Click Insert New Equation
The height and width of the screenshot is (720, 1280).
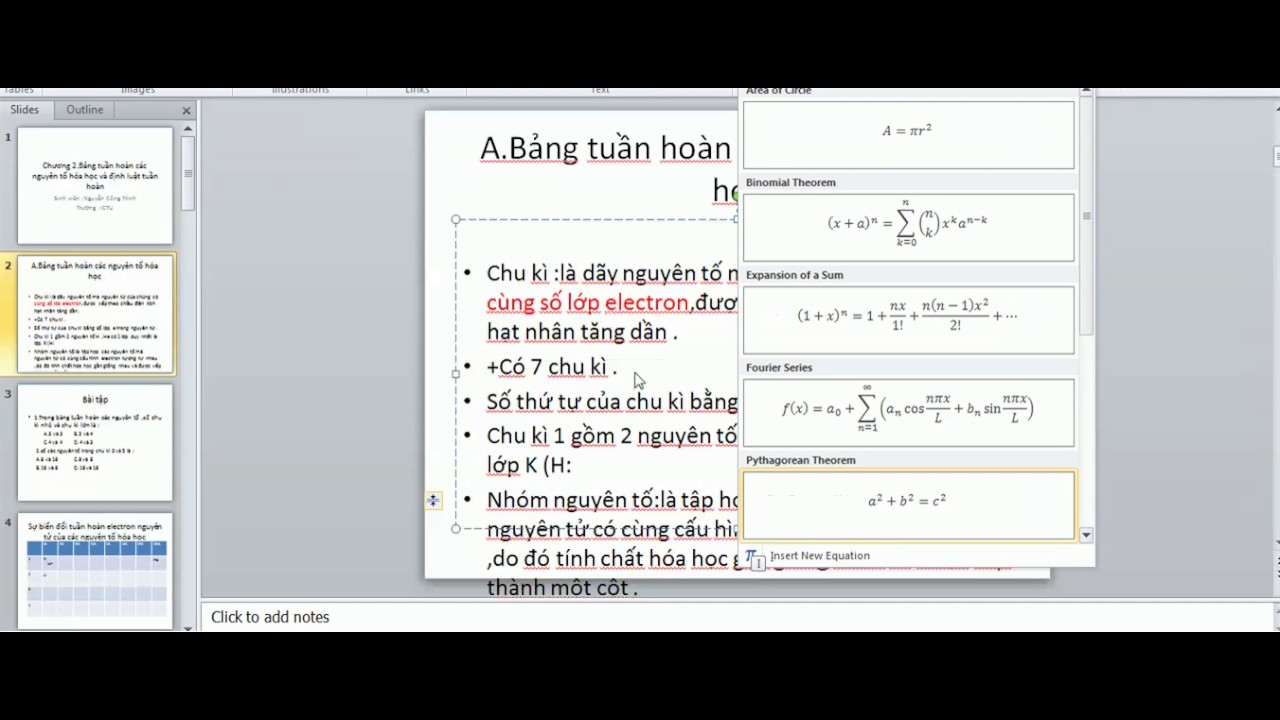click(819, 556)
